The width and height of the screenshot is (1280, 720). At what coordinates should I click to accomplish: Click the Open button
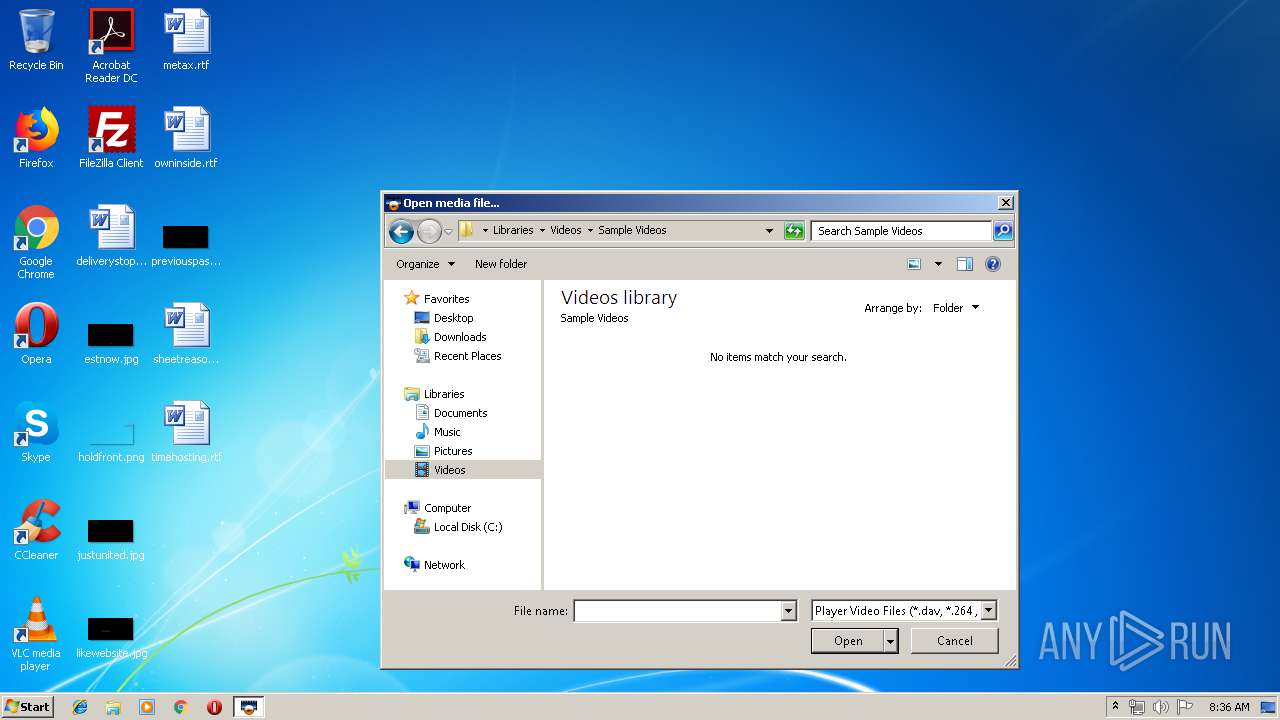tap(847, 641)
